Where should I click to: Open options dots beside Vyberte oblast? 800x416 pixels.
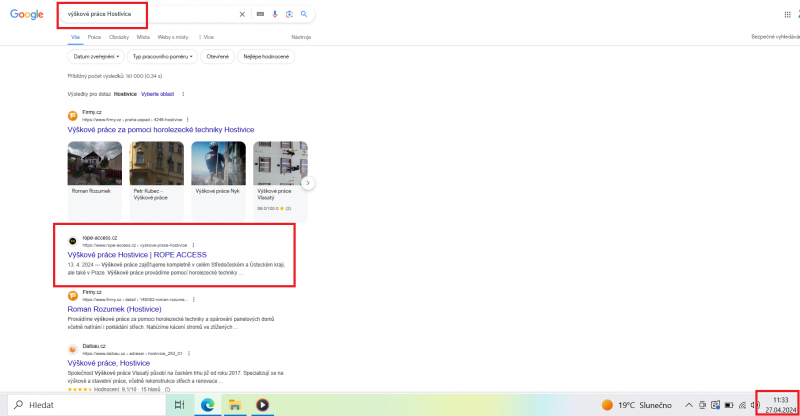(183, 94)
